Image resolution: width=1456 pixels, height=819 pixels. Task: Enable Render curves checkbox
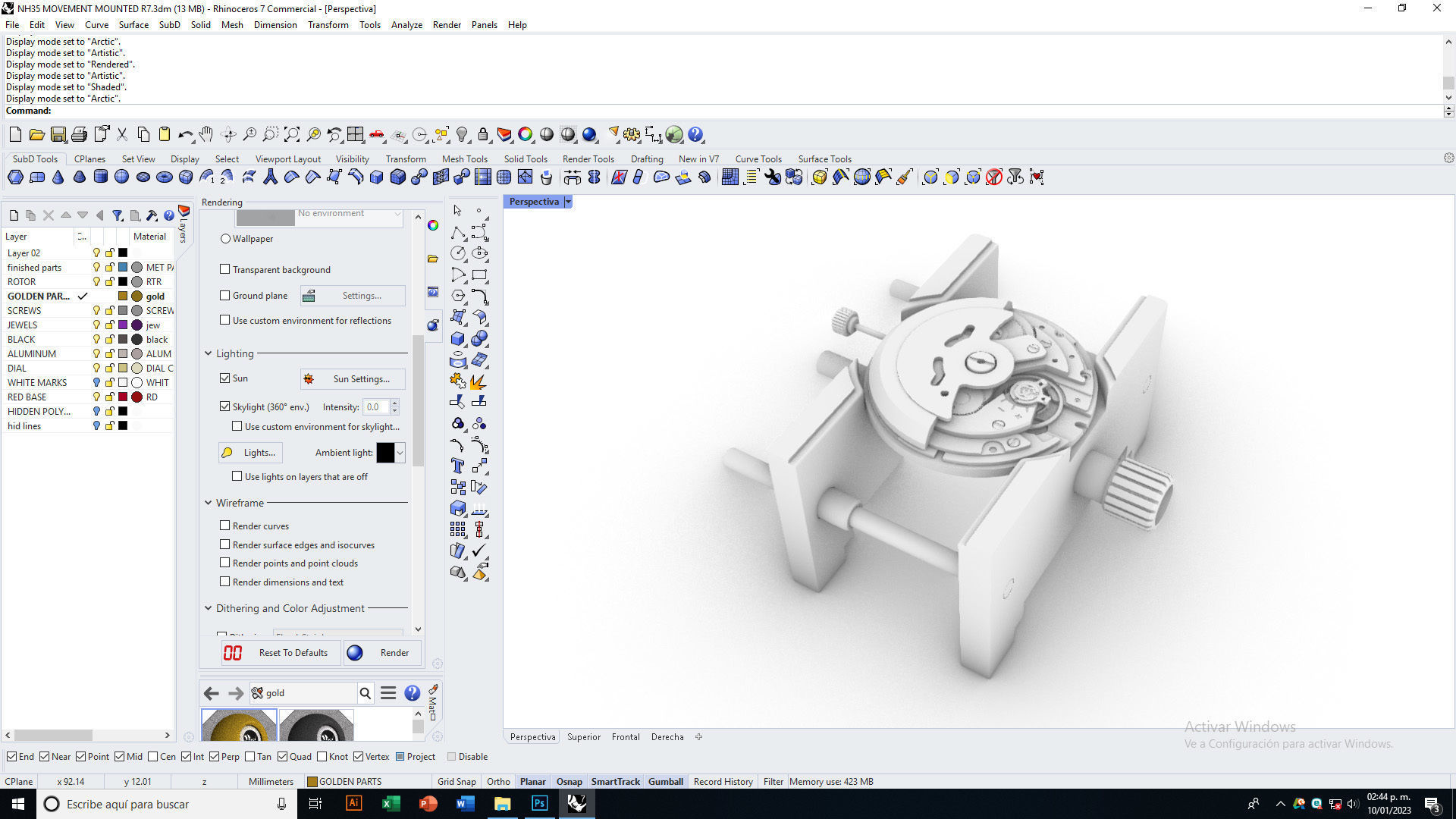(225, 526)
